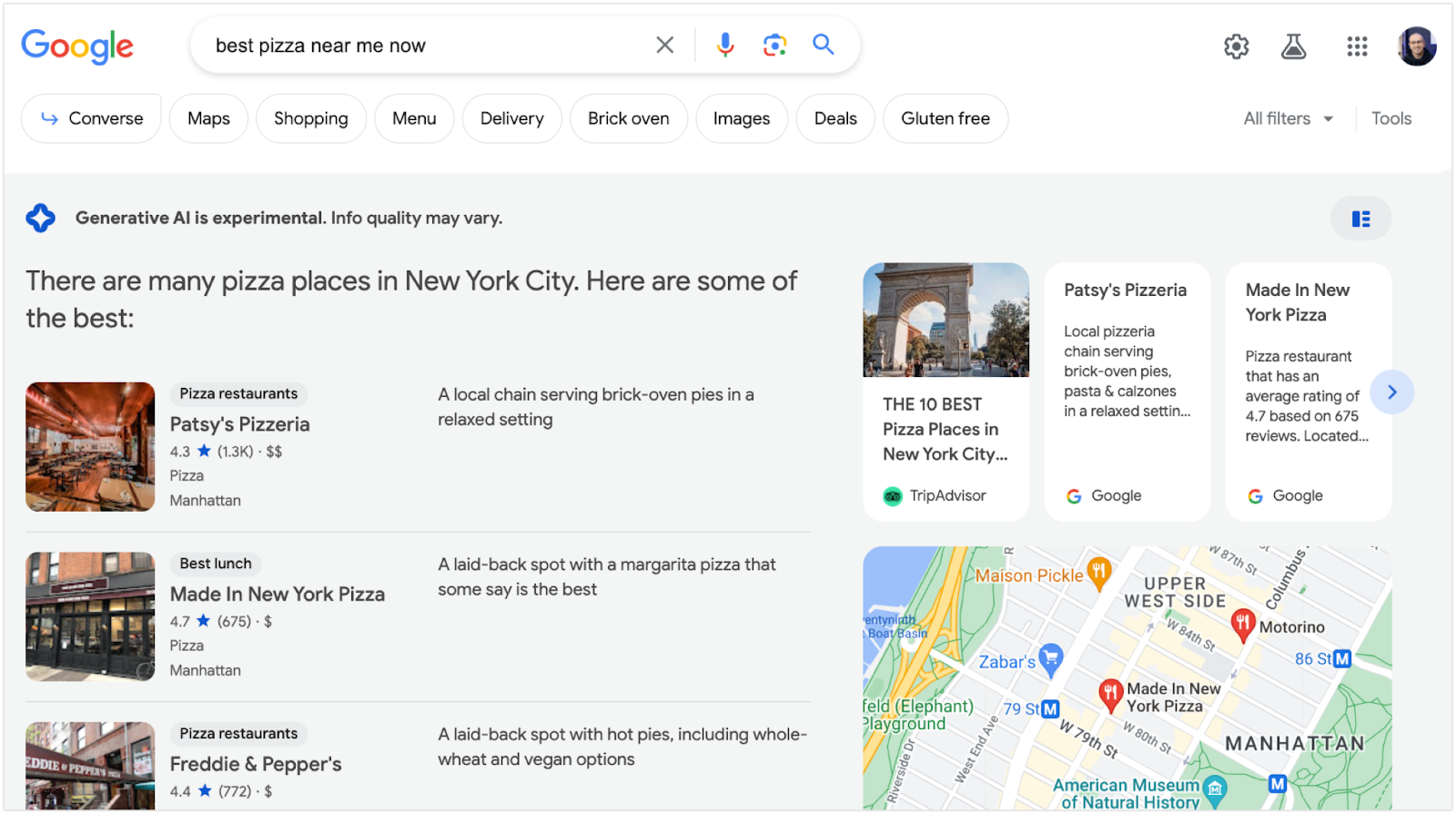
Task: Click Freddie & Pepper's storefront thumbnail
Action: (90, 766)
